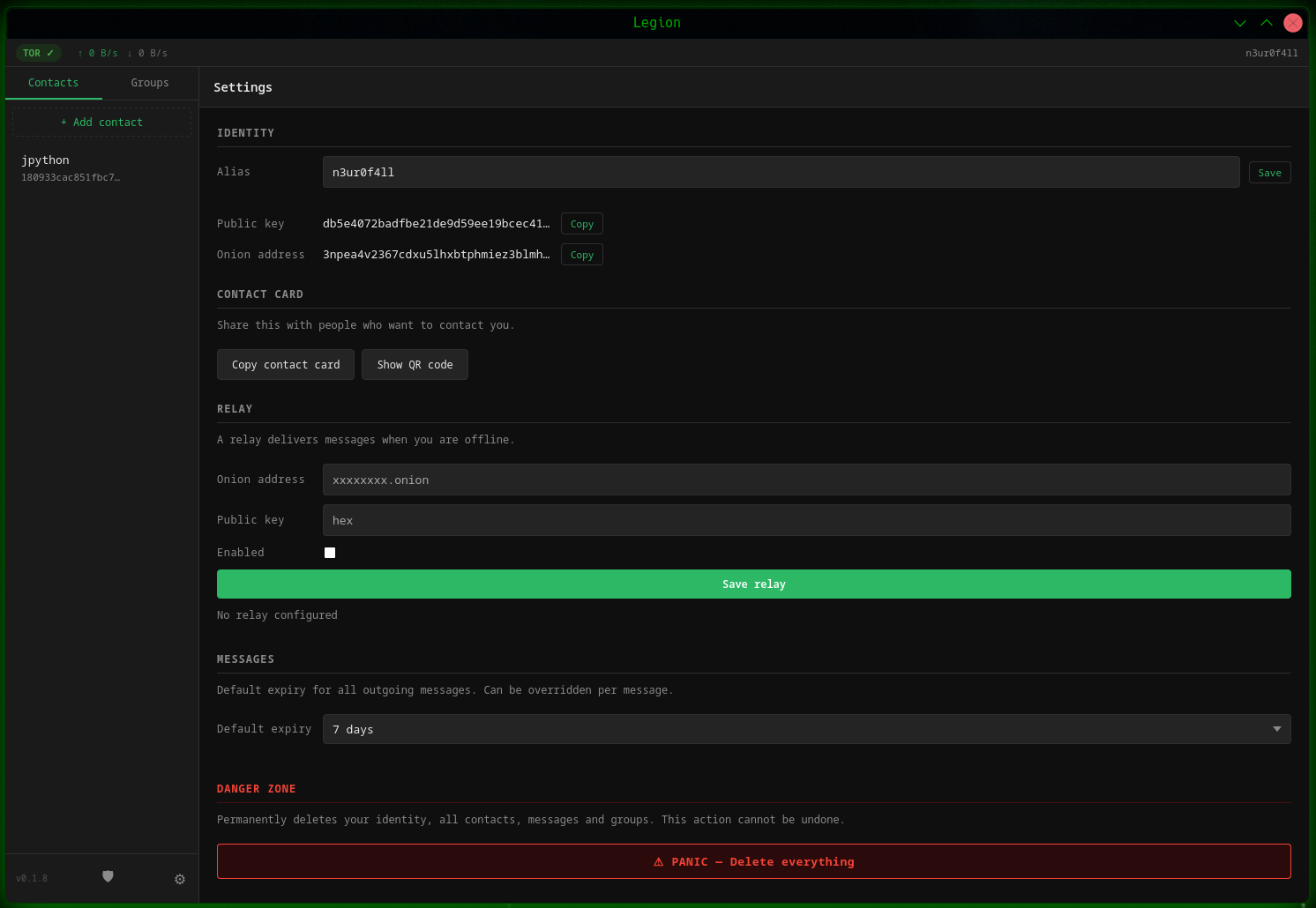
Task: Click the down chevron window icon
Action: (1240, 23)
